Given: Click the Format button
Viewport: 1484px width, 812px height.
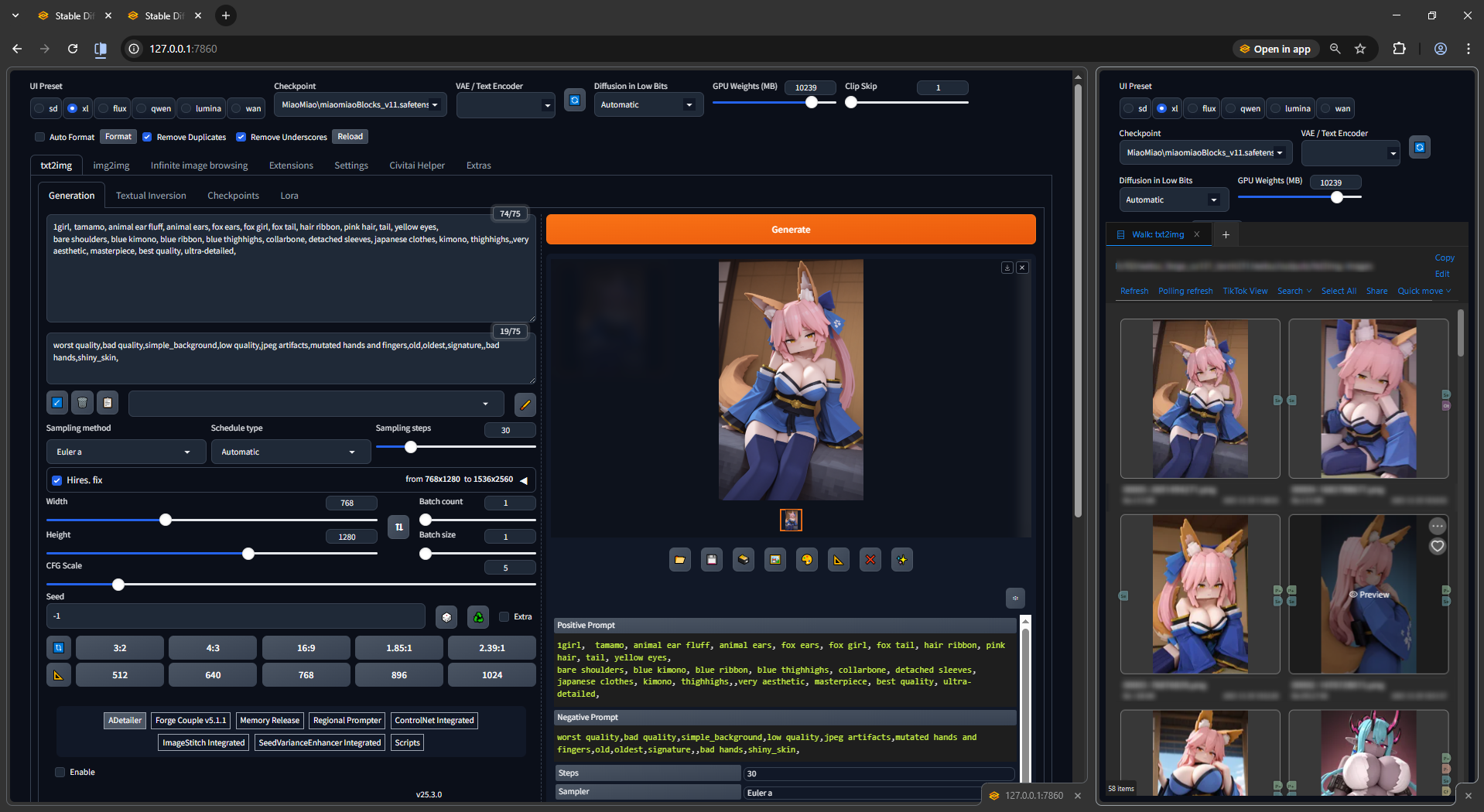Looking at the screenshot, I should pyautogui.click(x=118, y=137).
